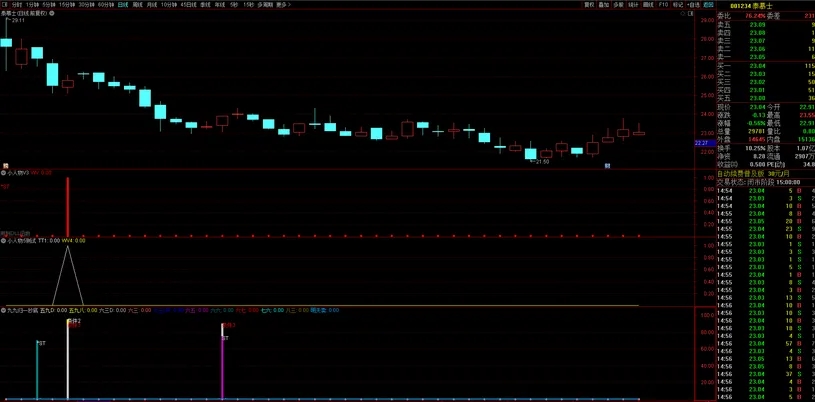Viewport: 815px width, 402px height.
Task: Select the 周线 weekly tab
Action: tap(138, 4)
